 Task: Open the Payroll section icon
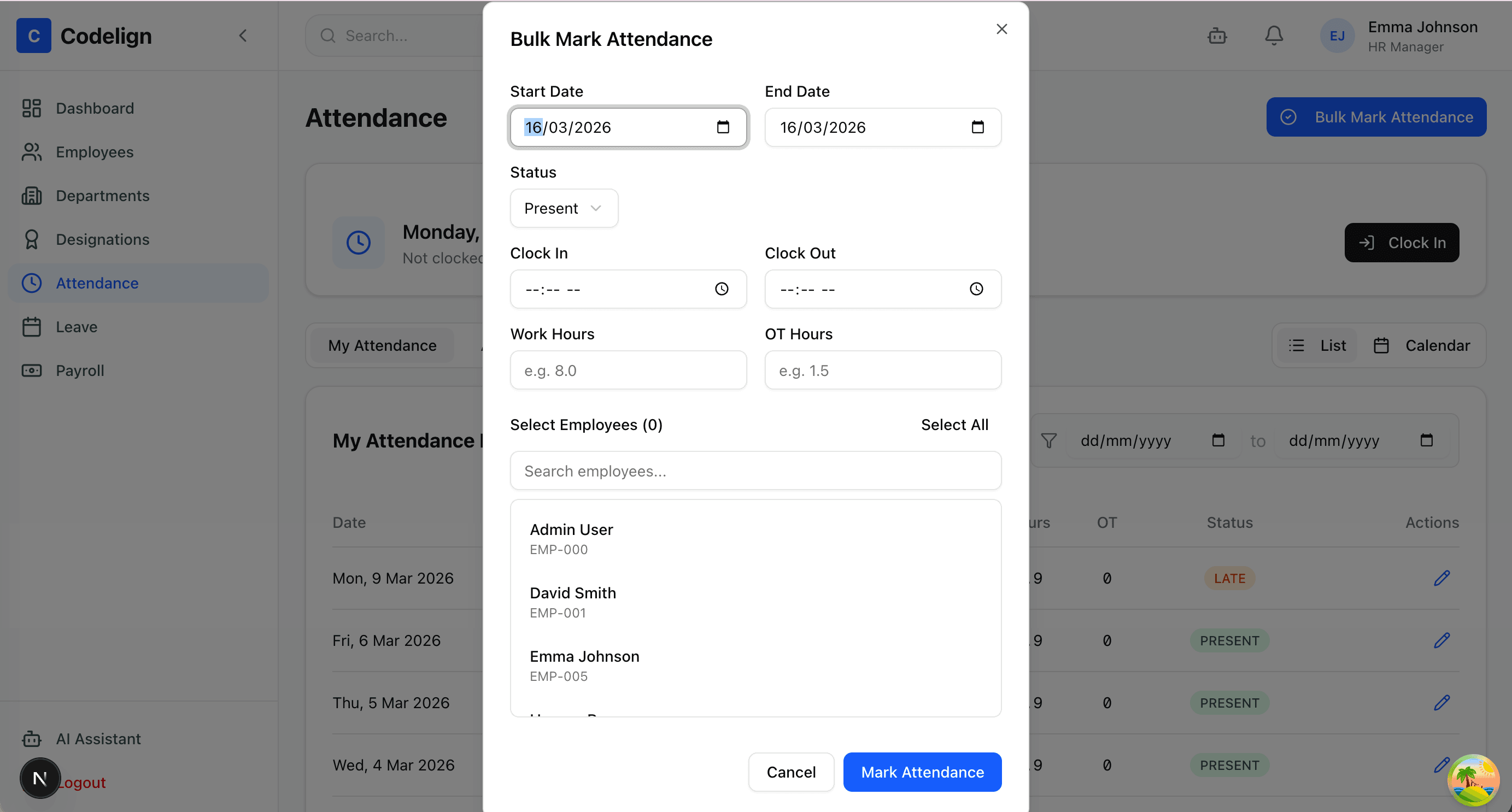coord(32,370)
